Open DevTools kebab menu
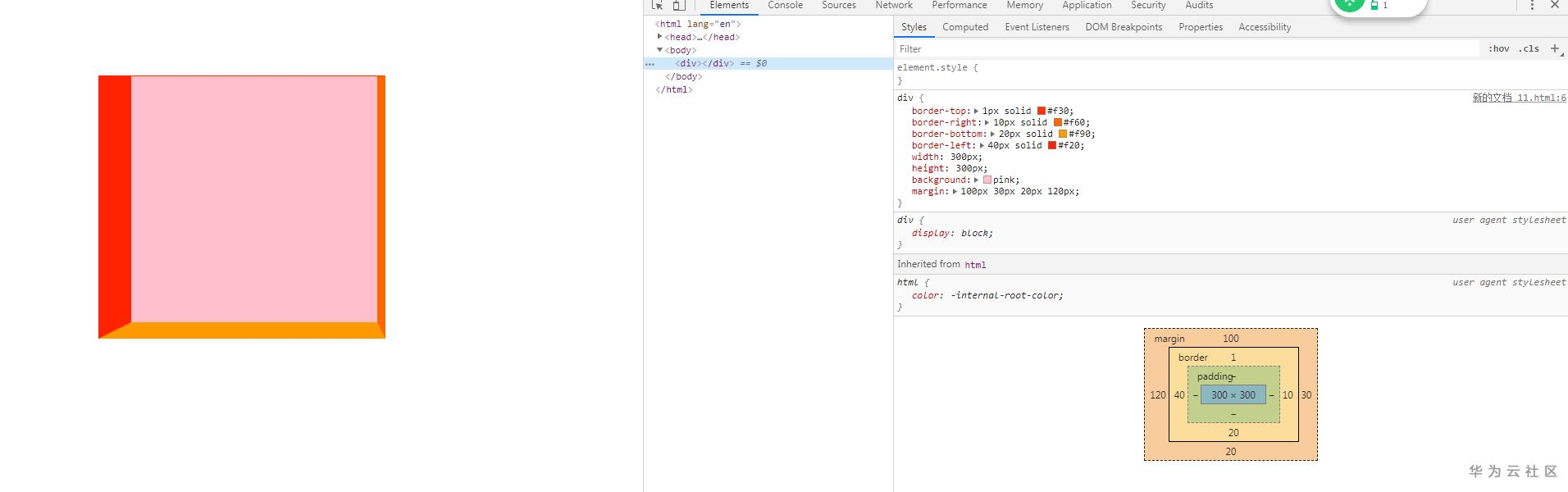Screen dimensions: 1568x492 [x=1532, y=5]
